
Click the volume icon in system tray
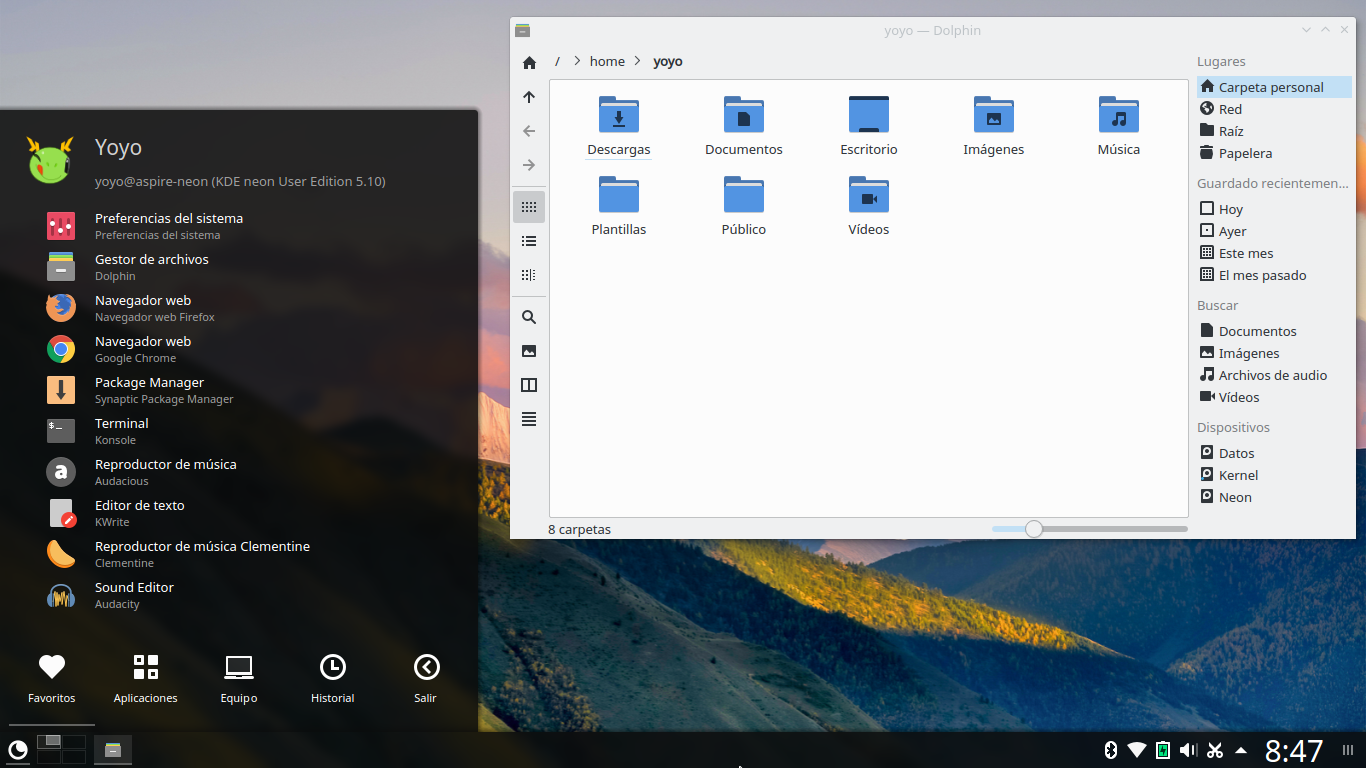click(1188, 750)
